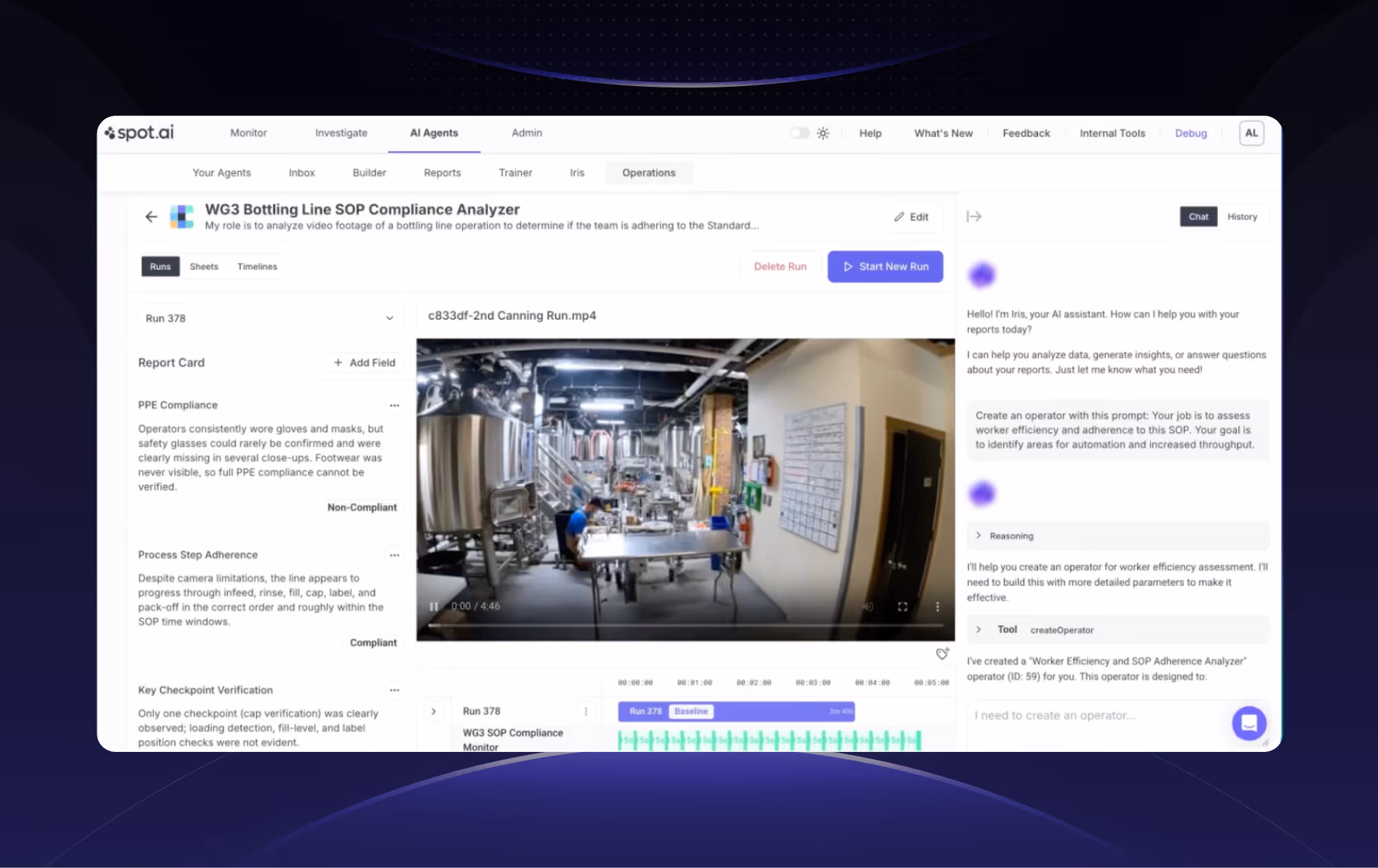Add a field to Report Card
The image size is (1378, 868).
coord(364,363)
